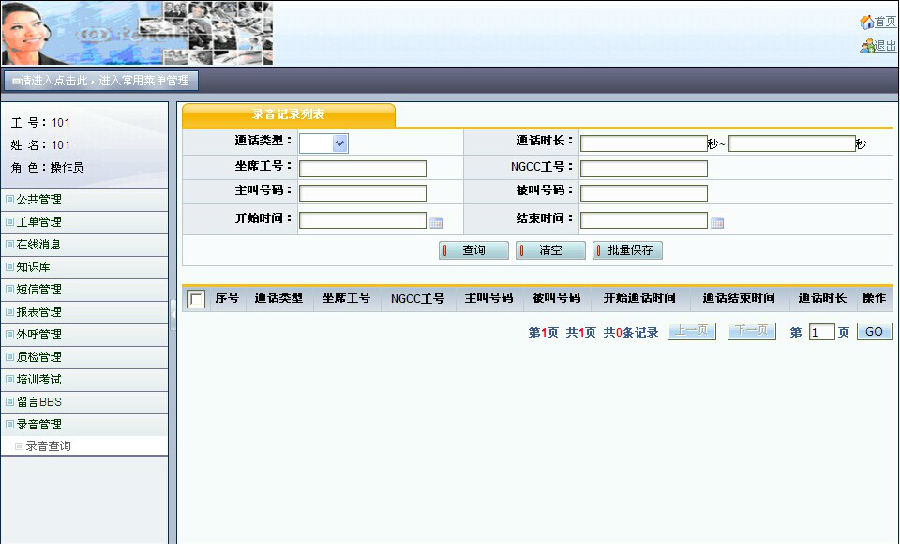
Task: Click the 查询 search button
Action: (474, 251)
